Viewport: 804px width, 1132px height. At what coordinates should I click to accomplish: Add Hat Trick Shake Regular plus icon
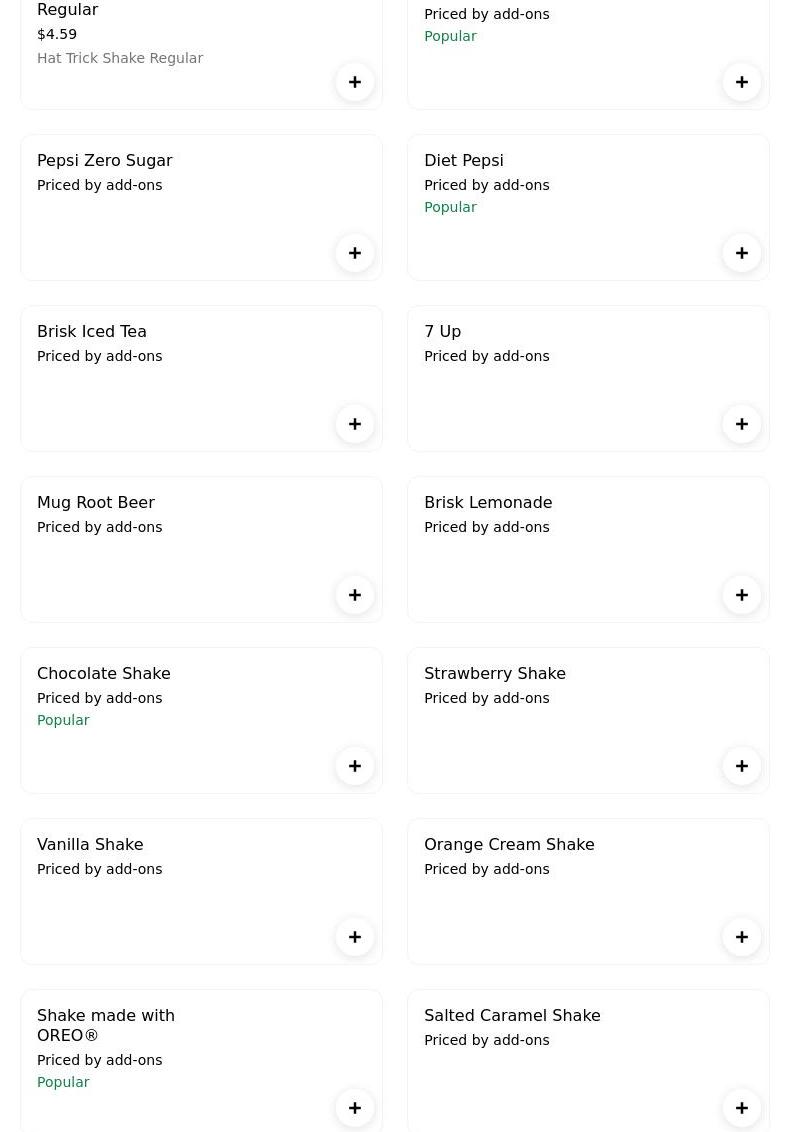(x=355, y=82)
